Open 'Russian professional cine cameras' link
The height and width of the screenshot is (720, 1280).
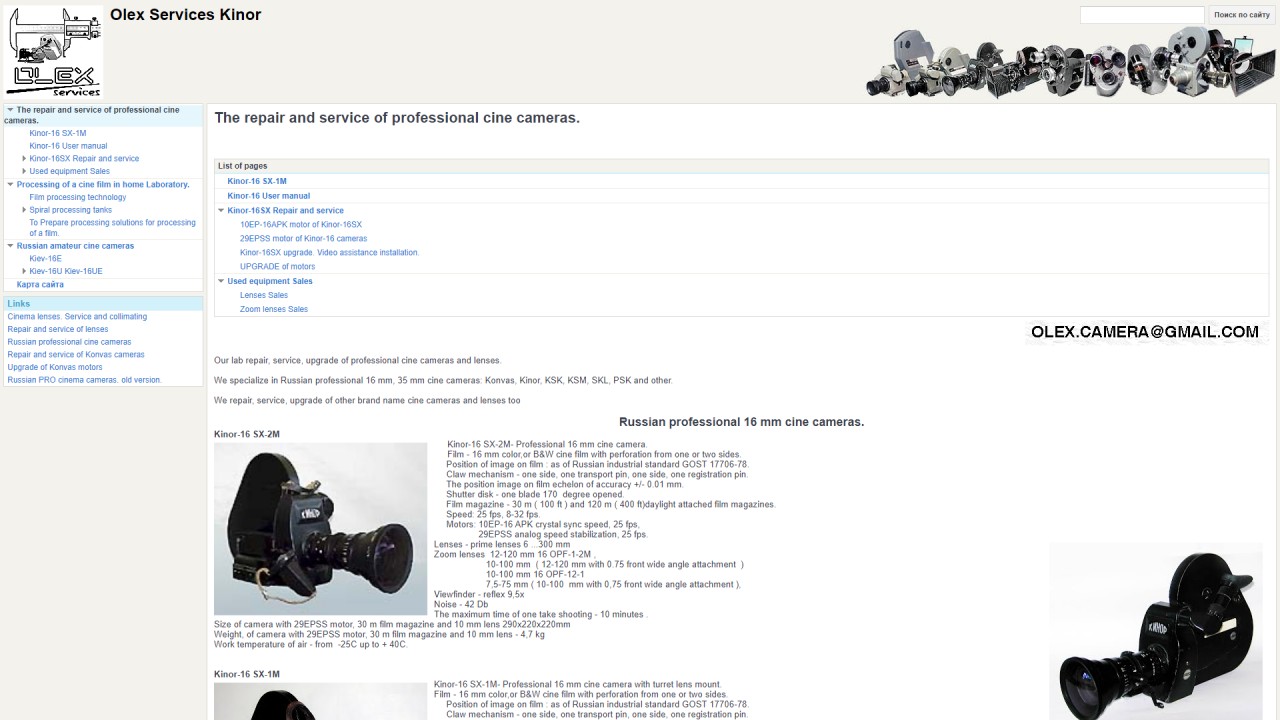tap(69, 342)
